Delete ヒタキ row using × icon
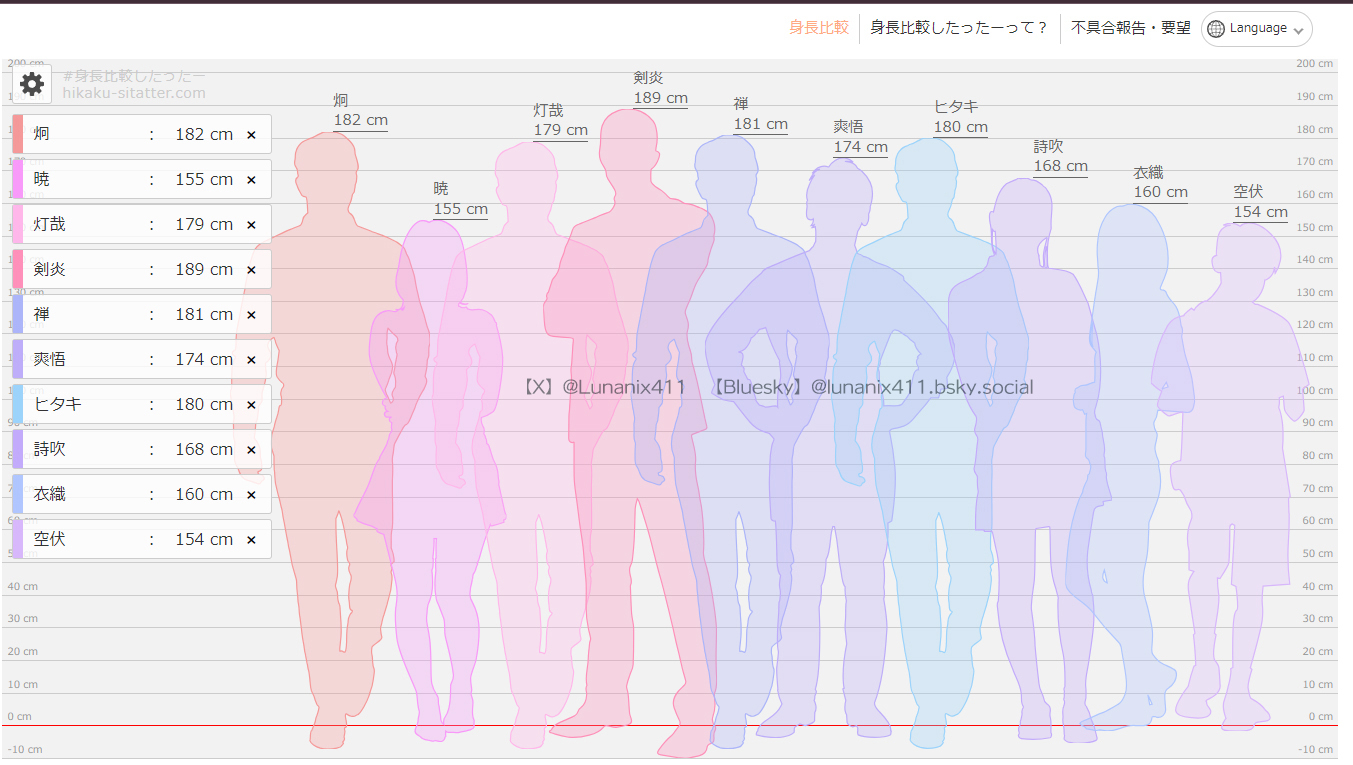The image size is (1353, 765). [x=251, y=404]
